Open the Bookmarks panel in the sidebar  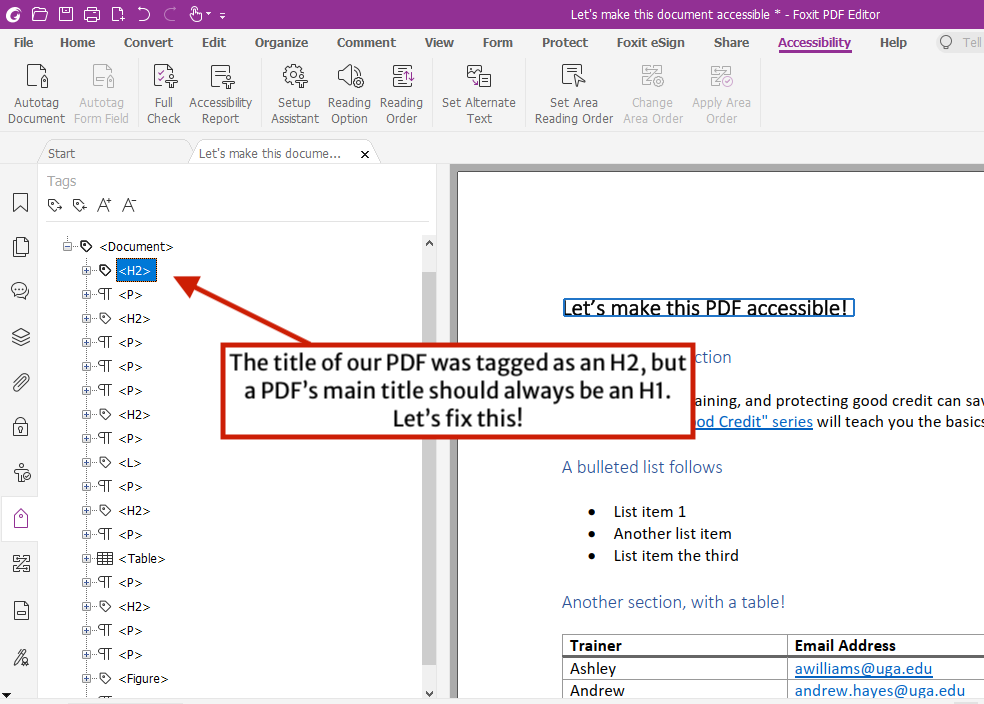pos(20,203)
